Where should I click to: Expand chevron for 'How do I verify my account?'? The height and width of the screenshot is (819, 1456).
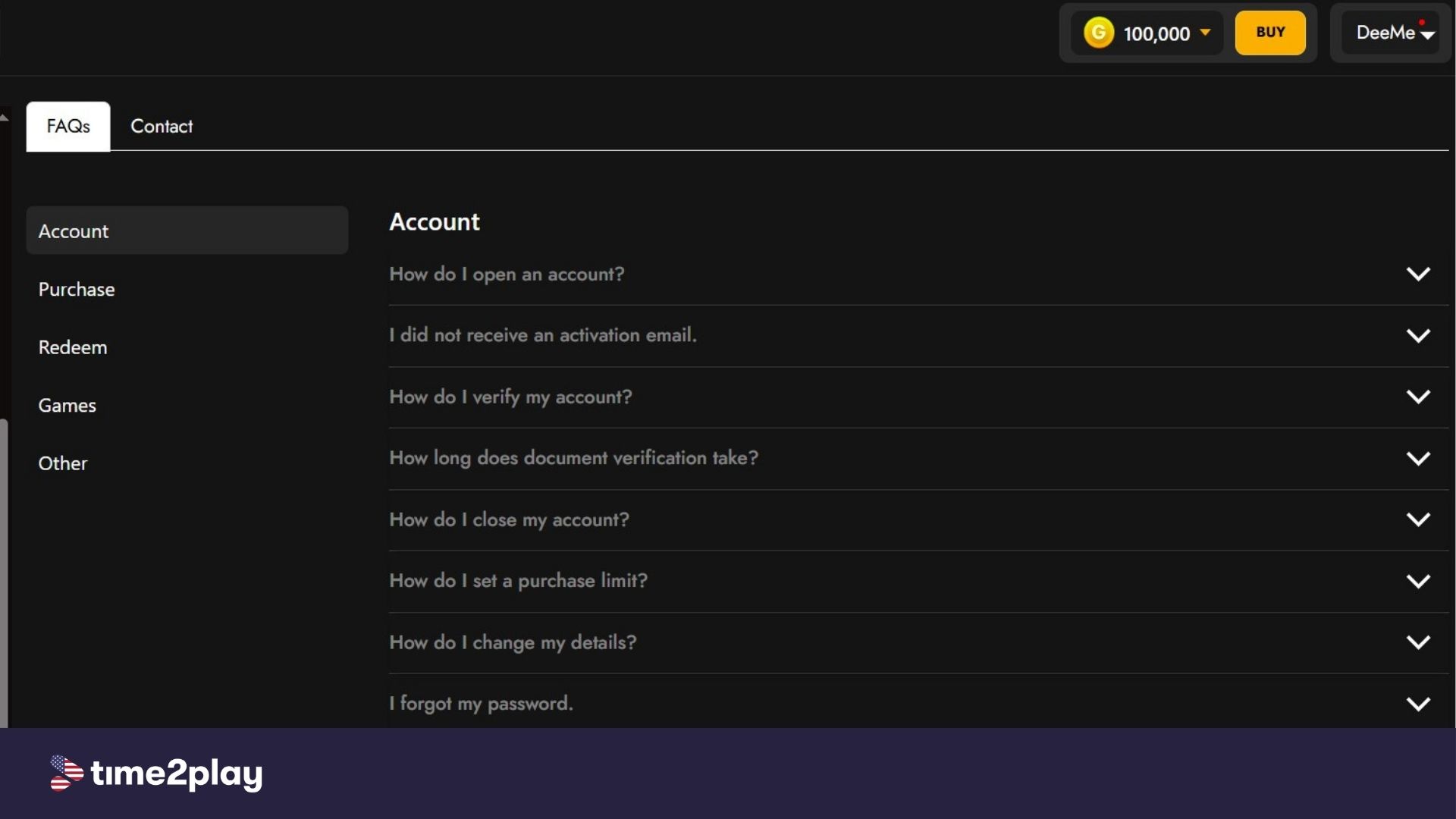(1418, 397)
